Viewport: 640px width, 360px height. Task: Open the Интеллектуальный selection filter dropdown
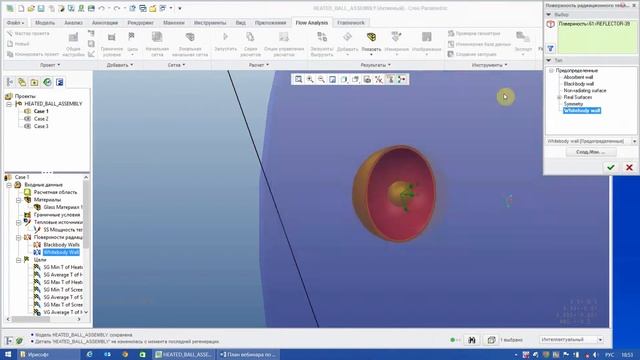coord(600,340)
